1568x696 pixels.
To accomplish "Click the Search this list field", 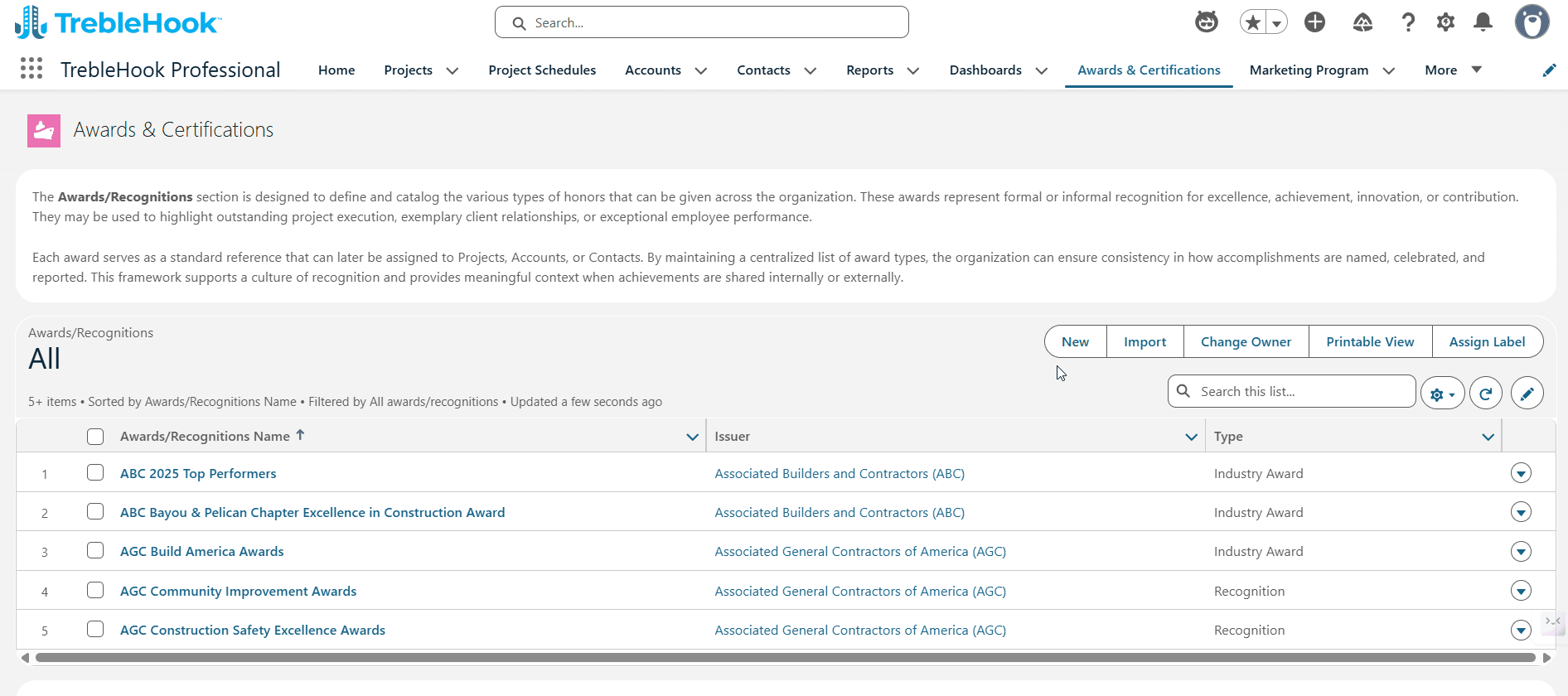I will pyautogui.click(x=1291, y=391).
